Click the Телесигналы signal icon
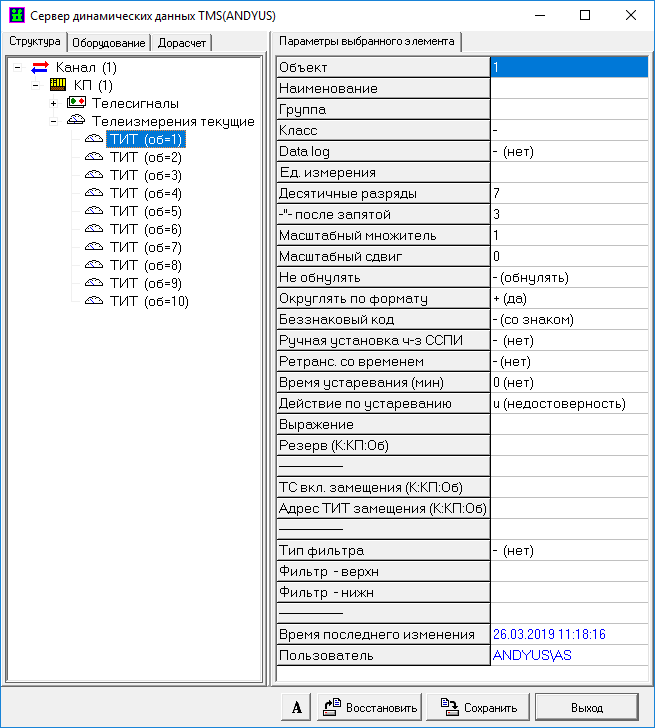 click(x=76, y=103)
